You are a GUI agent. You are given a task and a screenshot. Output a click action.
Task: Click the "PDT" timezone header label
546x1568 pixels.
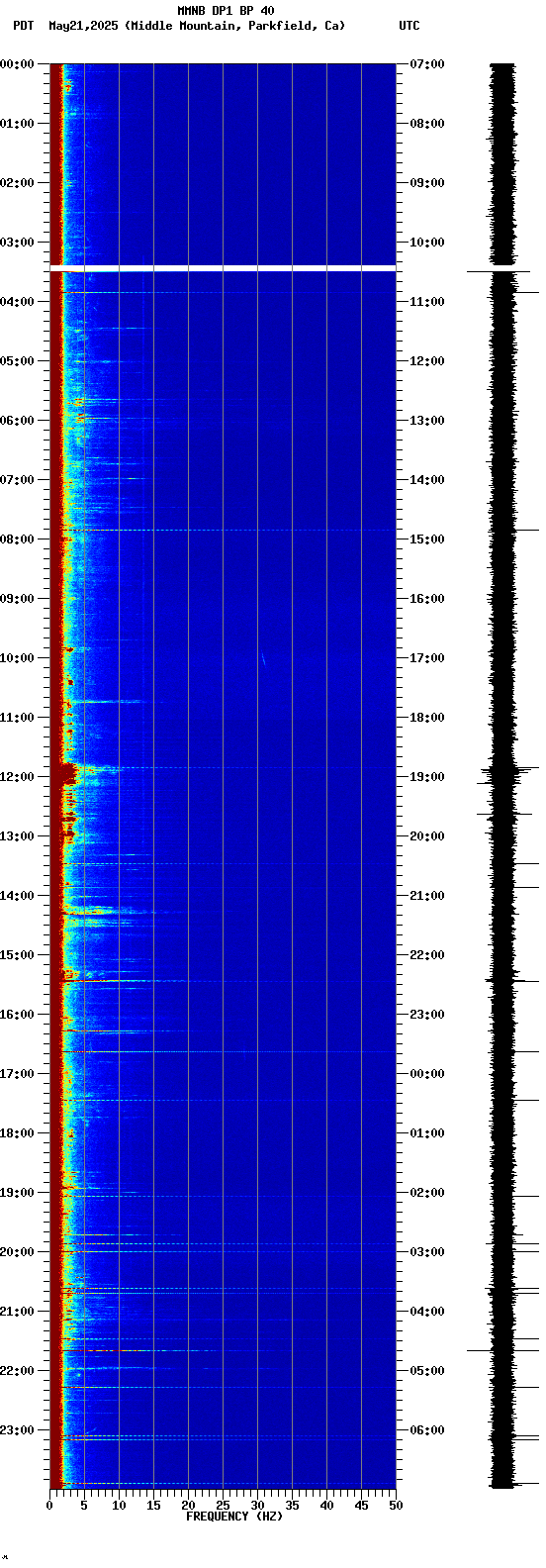[23, 26]
